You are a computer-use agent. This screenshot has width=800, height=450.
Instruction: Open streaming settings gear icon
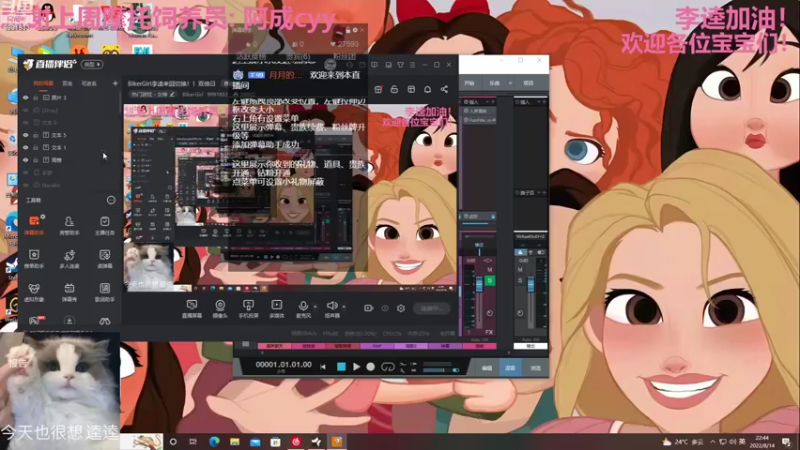point(401,308)
